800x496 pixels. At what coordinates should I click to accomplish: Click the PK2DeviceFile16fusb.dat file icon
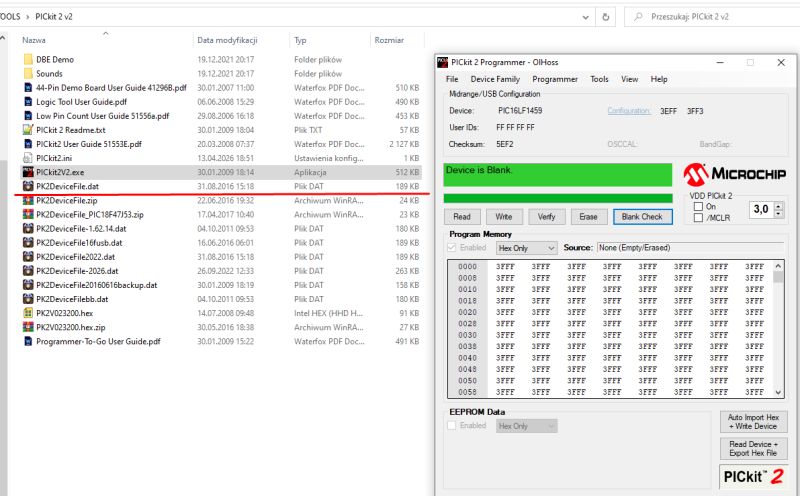(x=28, y=243)
